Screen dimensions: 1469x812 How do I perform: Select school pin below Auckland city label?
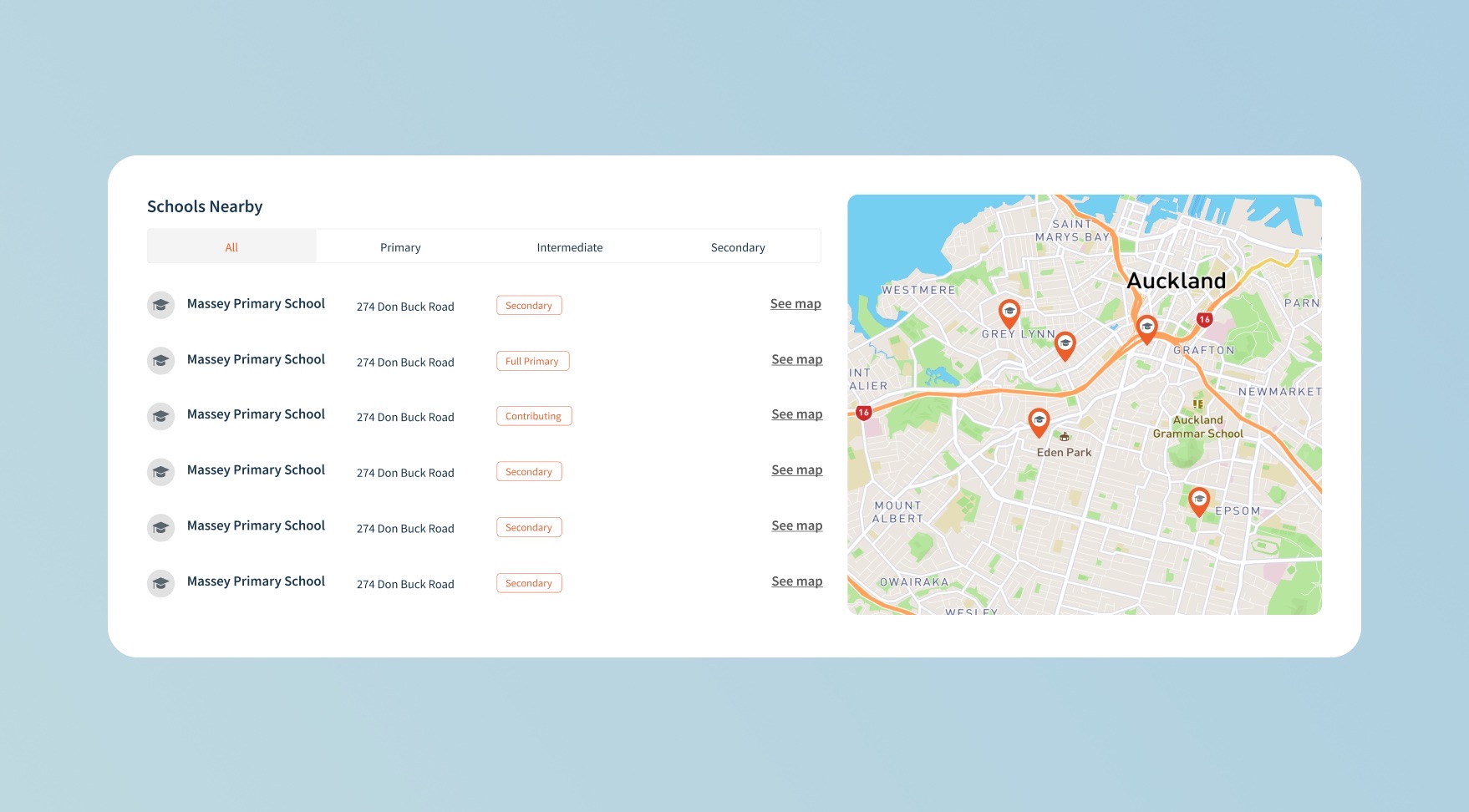coord(1146,329)
